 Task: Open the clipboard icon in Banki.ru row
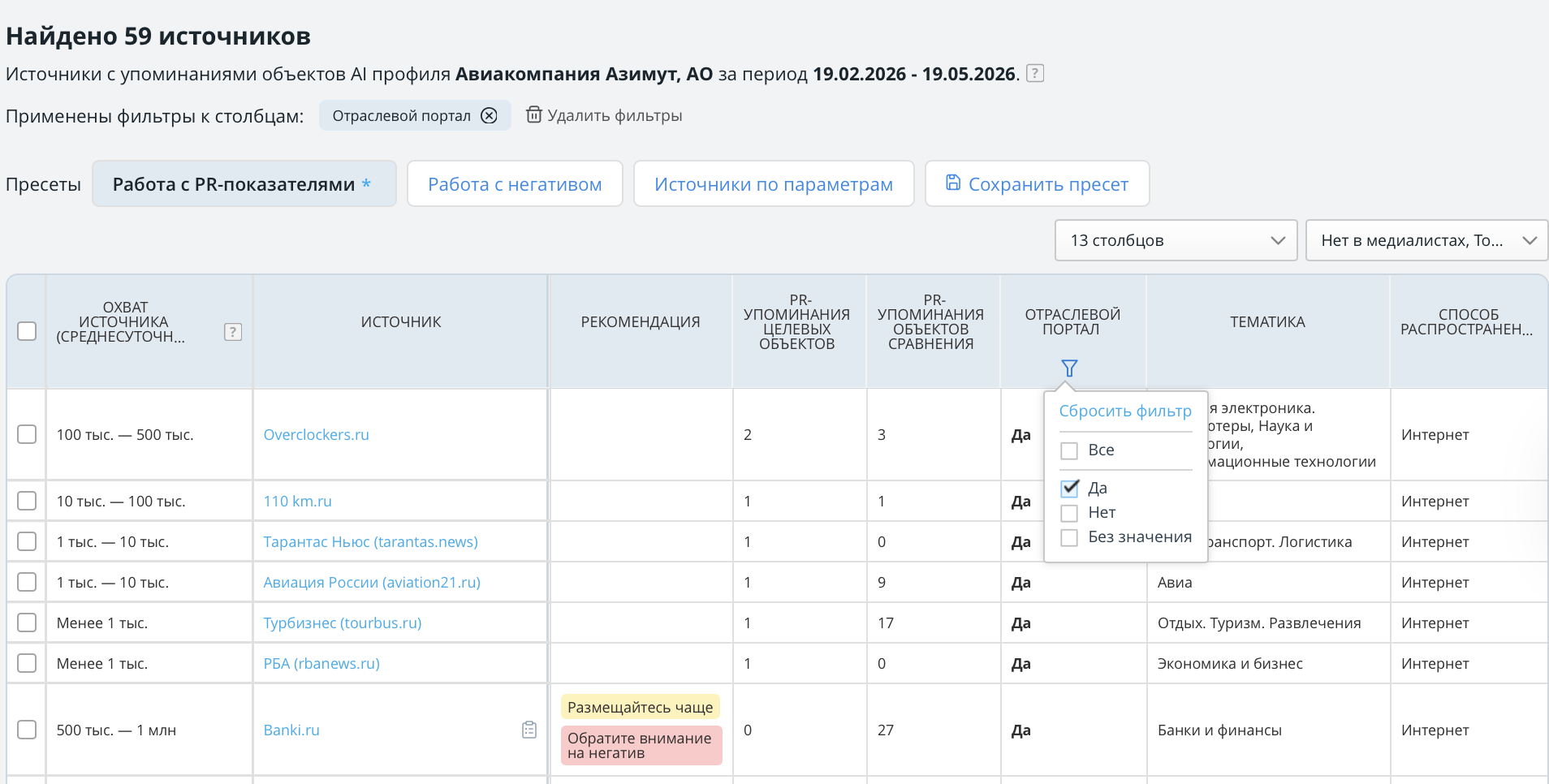tap(529, 730)
